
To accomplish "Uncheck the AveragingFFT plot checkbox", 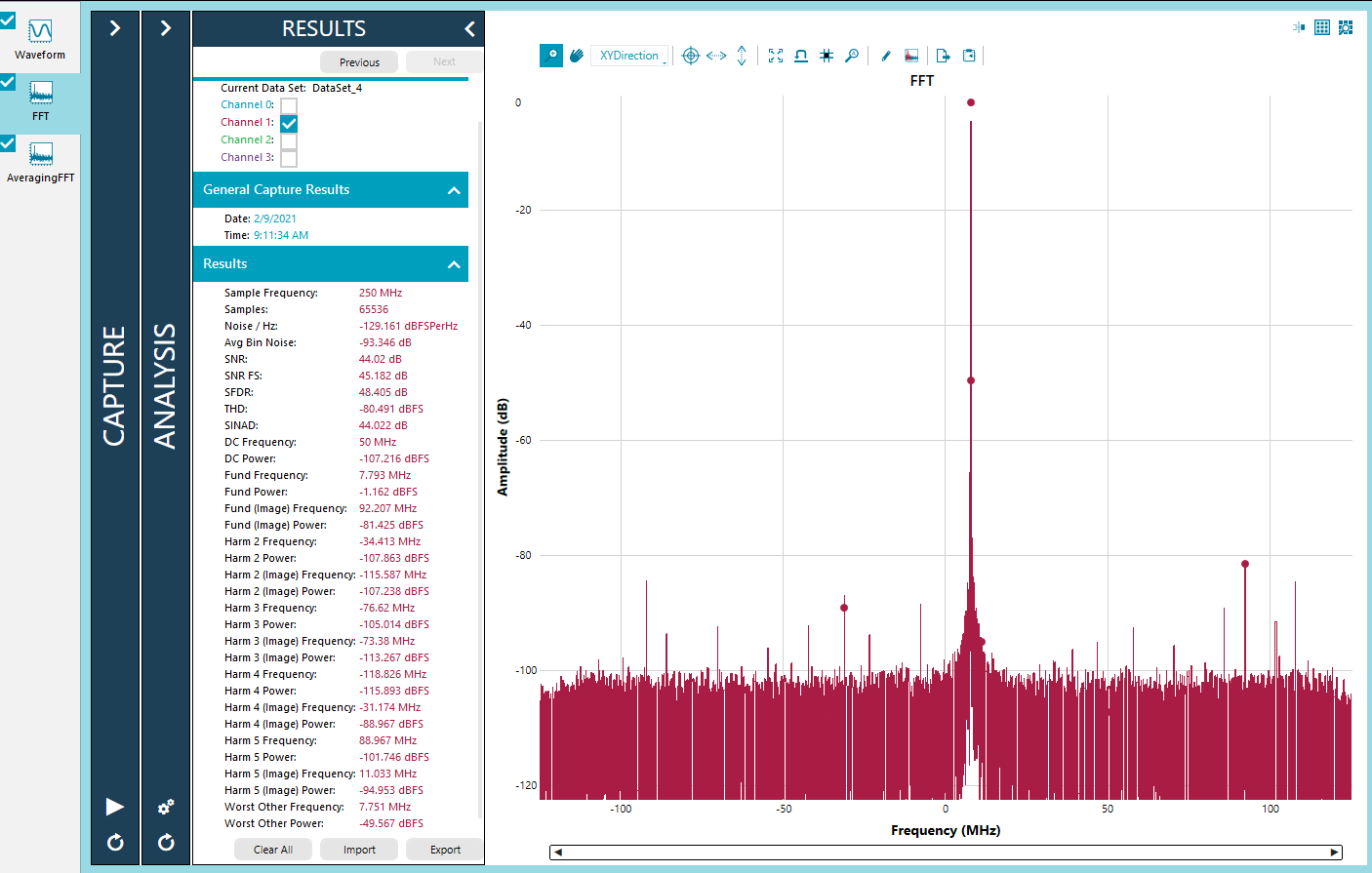I will (8, 143).
